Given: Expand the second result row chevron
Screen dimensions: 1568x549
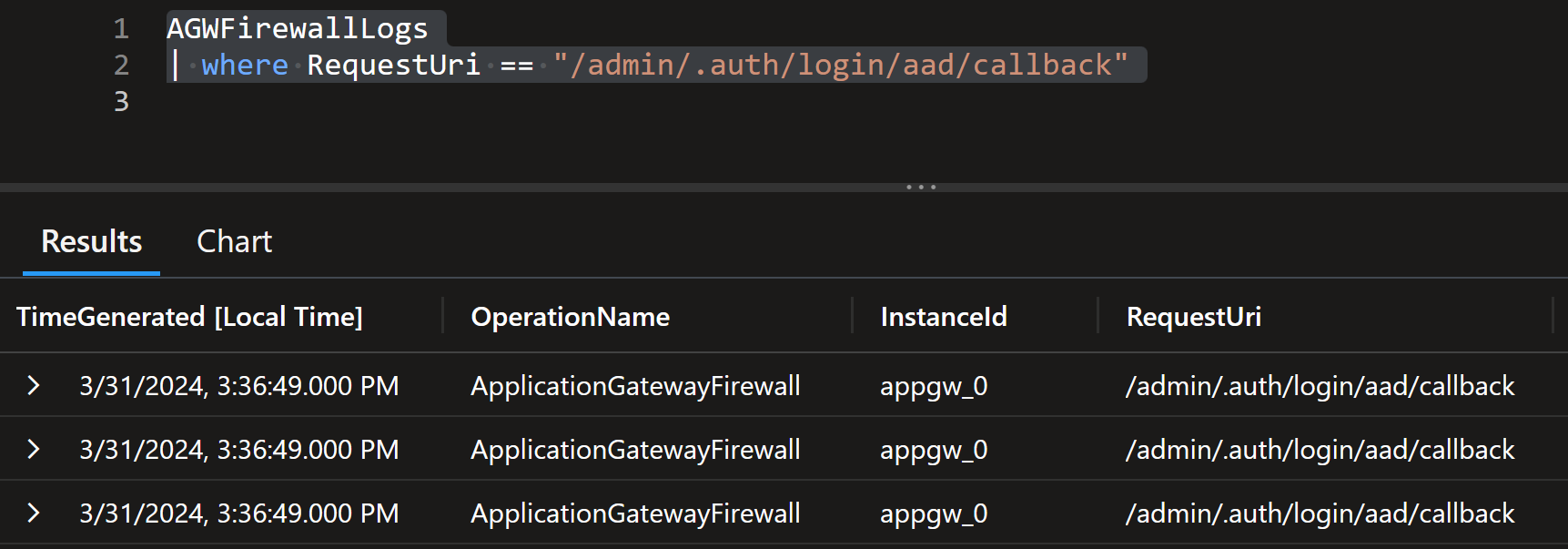Looking at the screenshot, I should coord(34,449).
